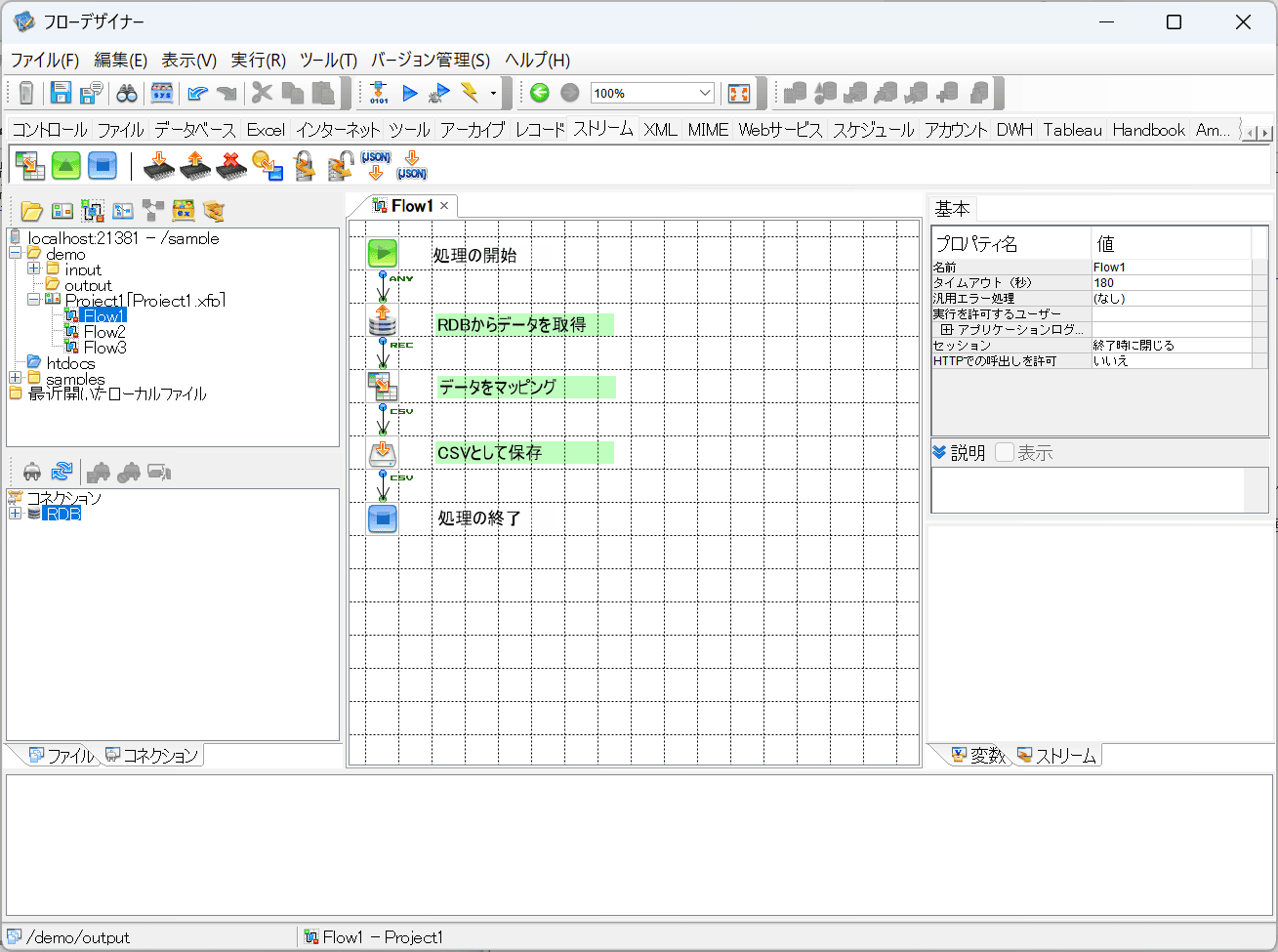Image resolution: width=1278 pixels, height=952 pixels.
Task: Click the blue Run flow play icon
Action: click(410, 93)
